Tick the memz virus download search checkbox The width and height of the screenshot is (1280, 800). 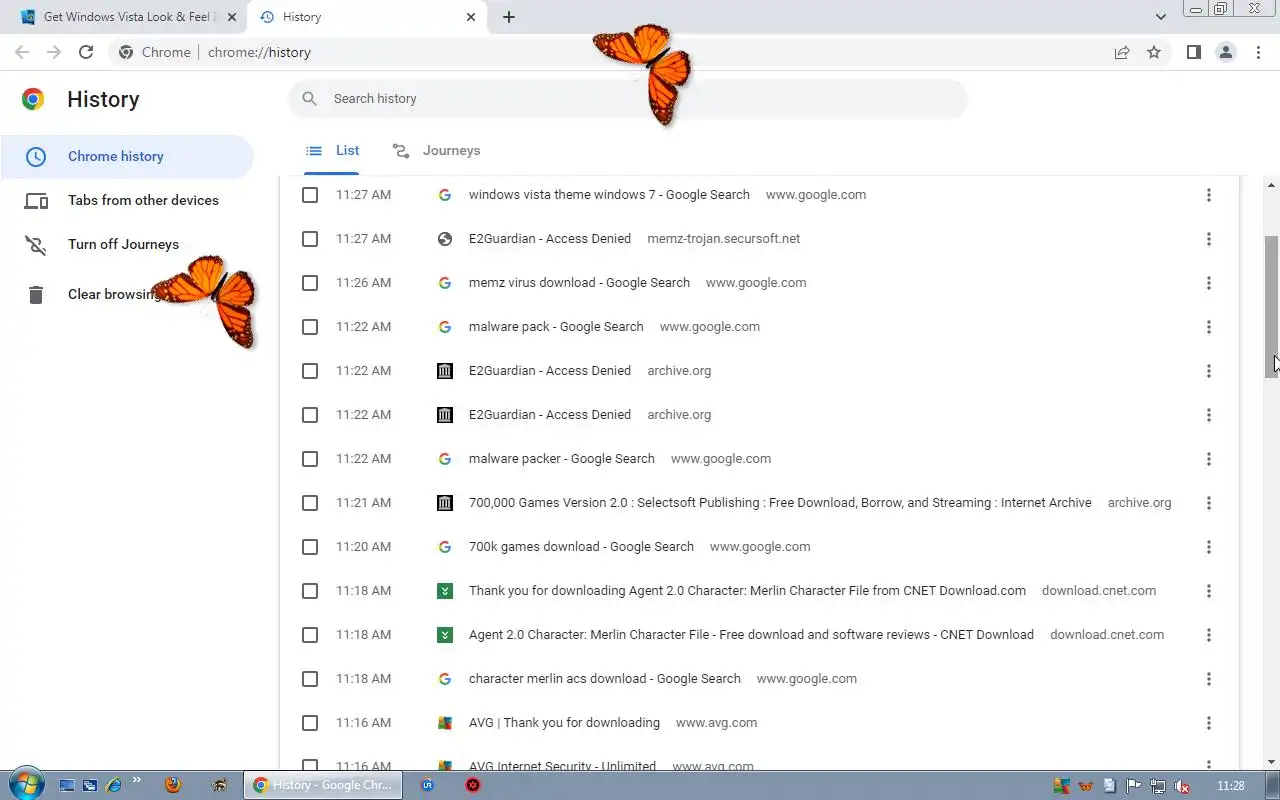[310, 283]
